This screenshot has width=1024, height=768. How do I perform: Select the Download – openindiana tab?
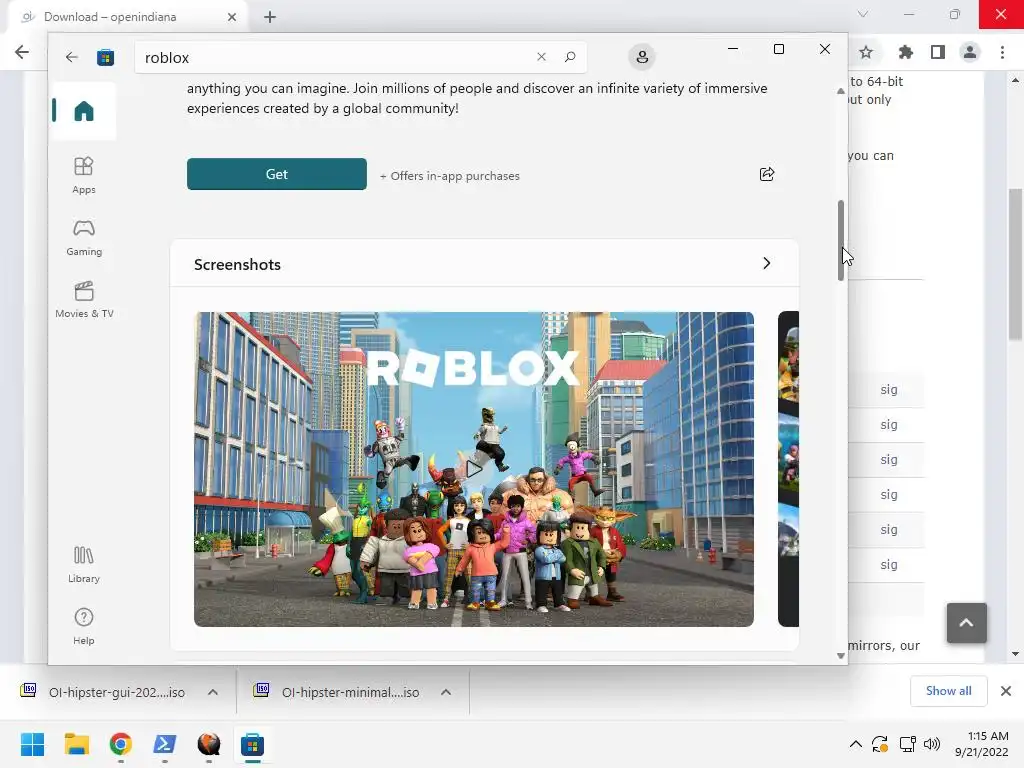click(x=127, y=17)
